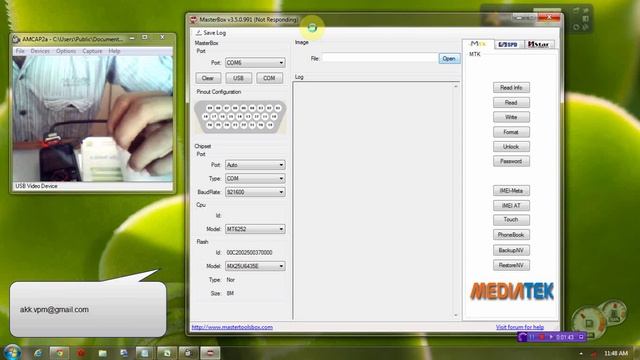Screen dimensions: 640x360
Task: Click the Flash Id value 00C2002500370000
Action: (249, 253)
